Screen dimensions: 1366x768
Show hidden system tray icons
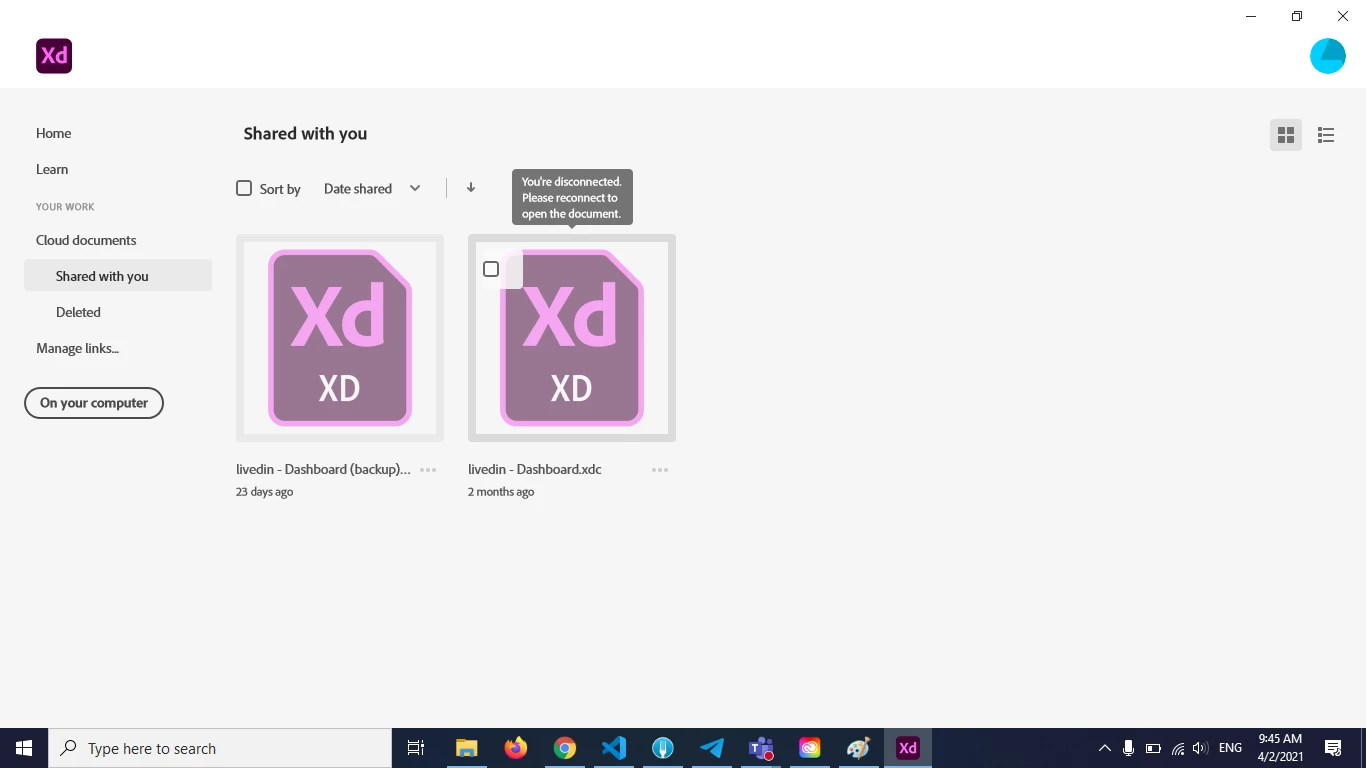point(1105,748)
